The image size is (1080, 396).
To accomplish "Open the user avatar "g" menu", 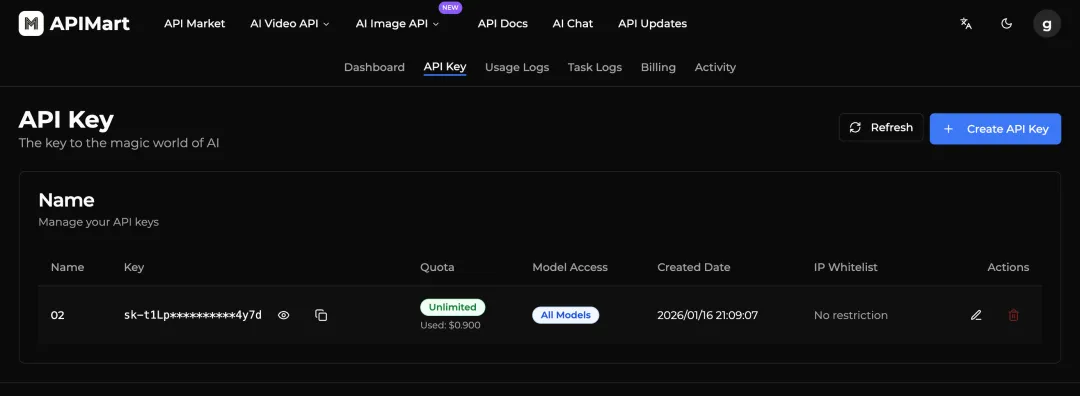I will click(x=1046, y=24).
